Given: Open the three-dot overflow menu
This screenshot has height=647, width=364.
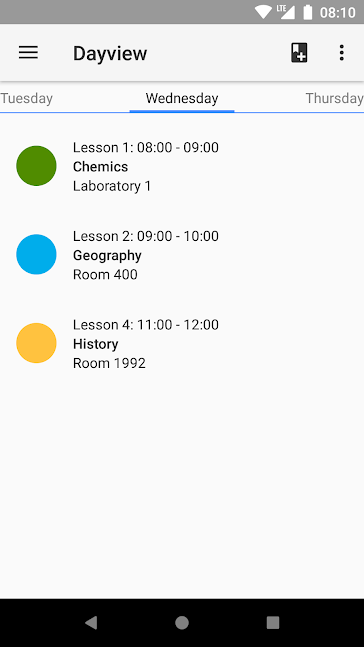Looking at the screenshot, I should point(341,53).
